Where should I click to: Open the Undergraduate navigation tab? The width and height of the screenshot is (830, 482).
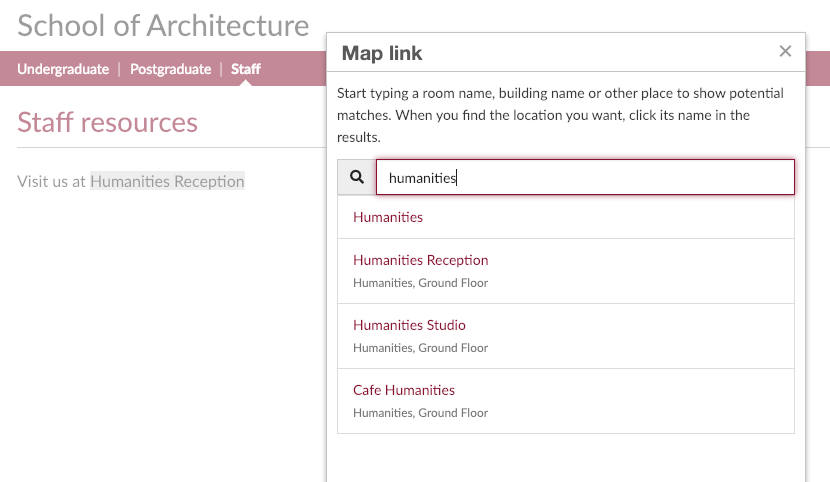point(63,69)
